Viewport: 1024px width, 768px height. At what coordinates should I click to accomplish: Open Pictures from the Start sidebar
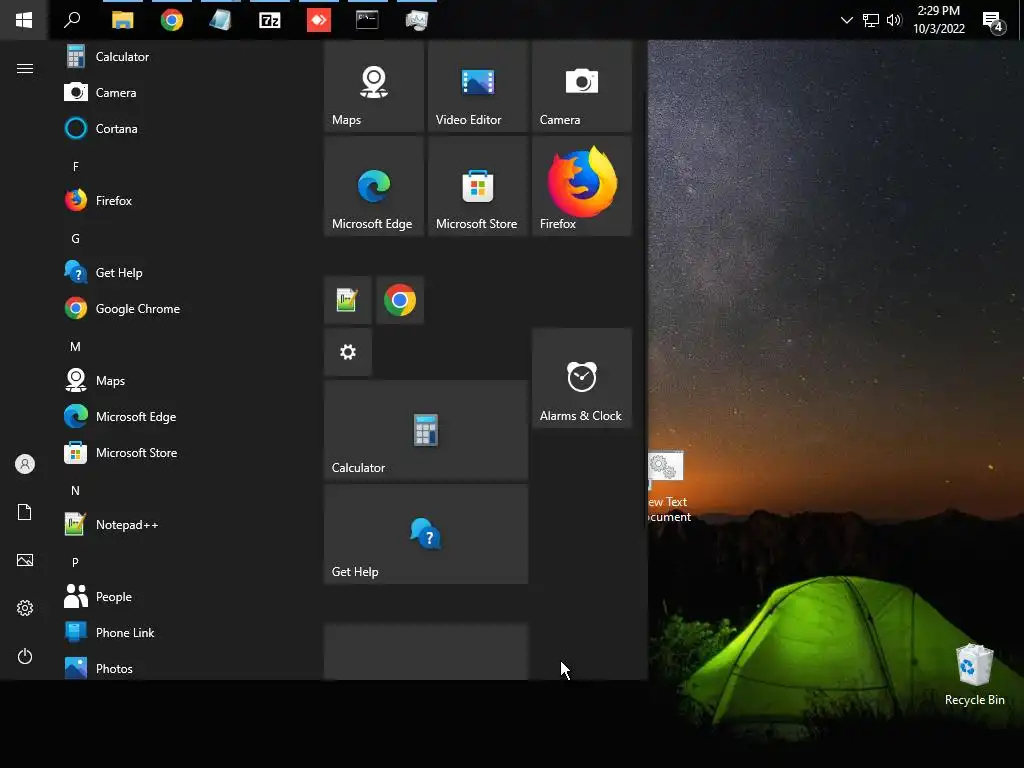25,560
